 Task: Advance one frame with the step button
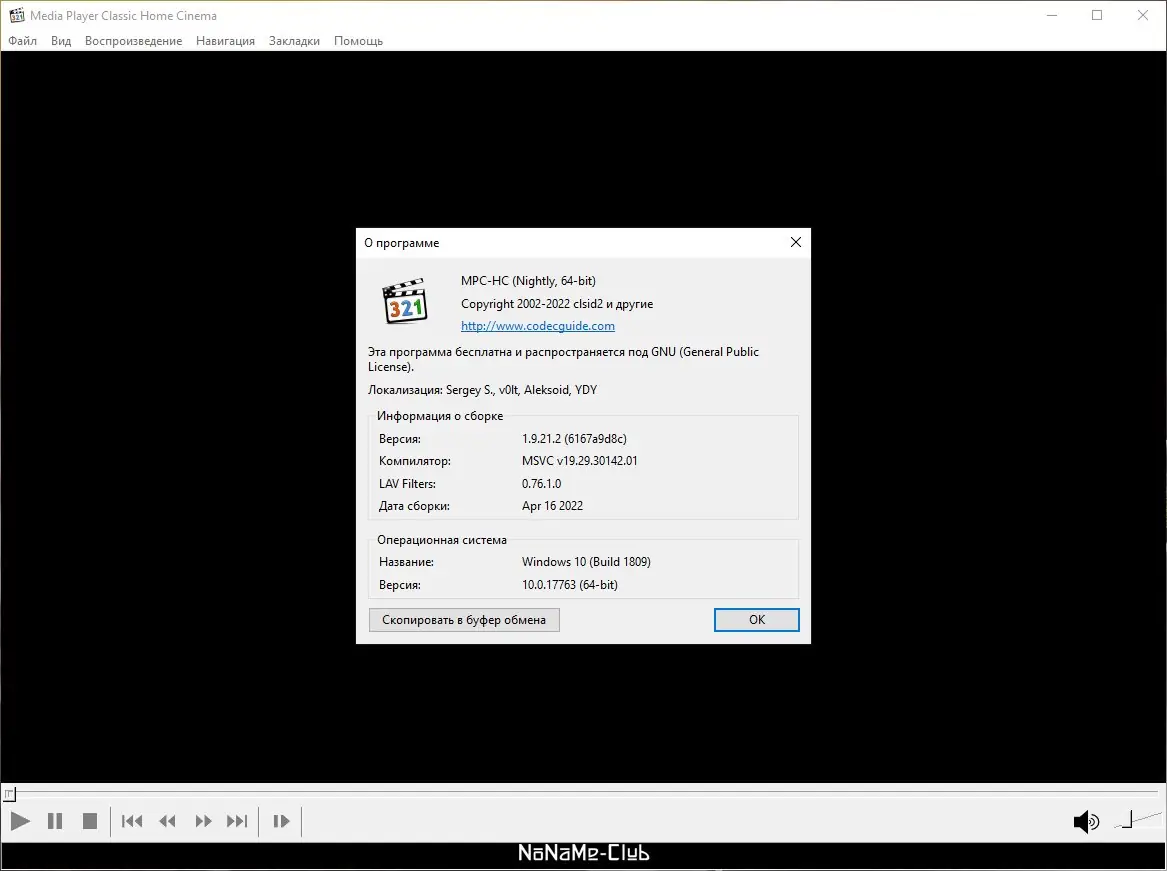281,821
